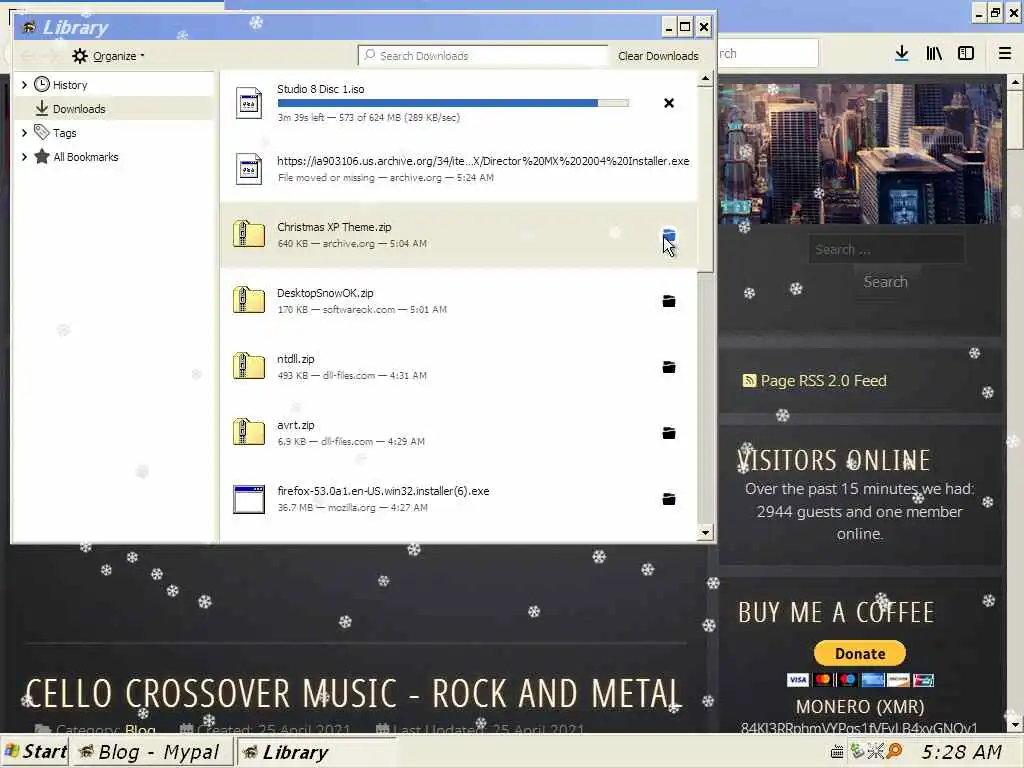The width and height of the screenshot is (1024, 768).
Task: Click the avrt.zip zip icon
Action: click(249, 432)
